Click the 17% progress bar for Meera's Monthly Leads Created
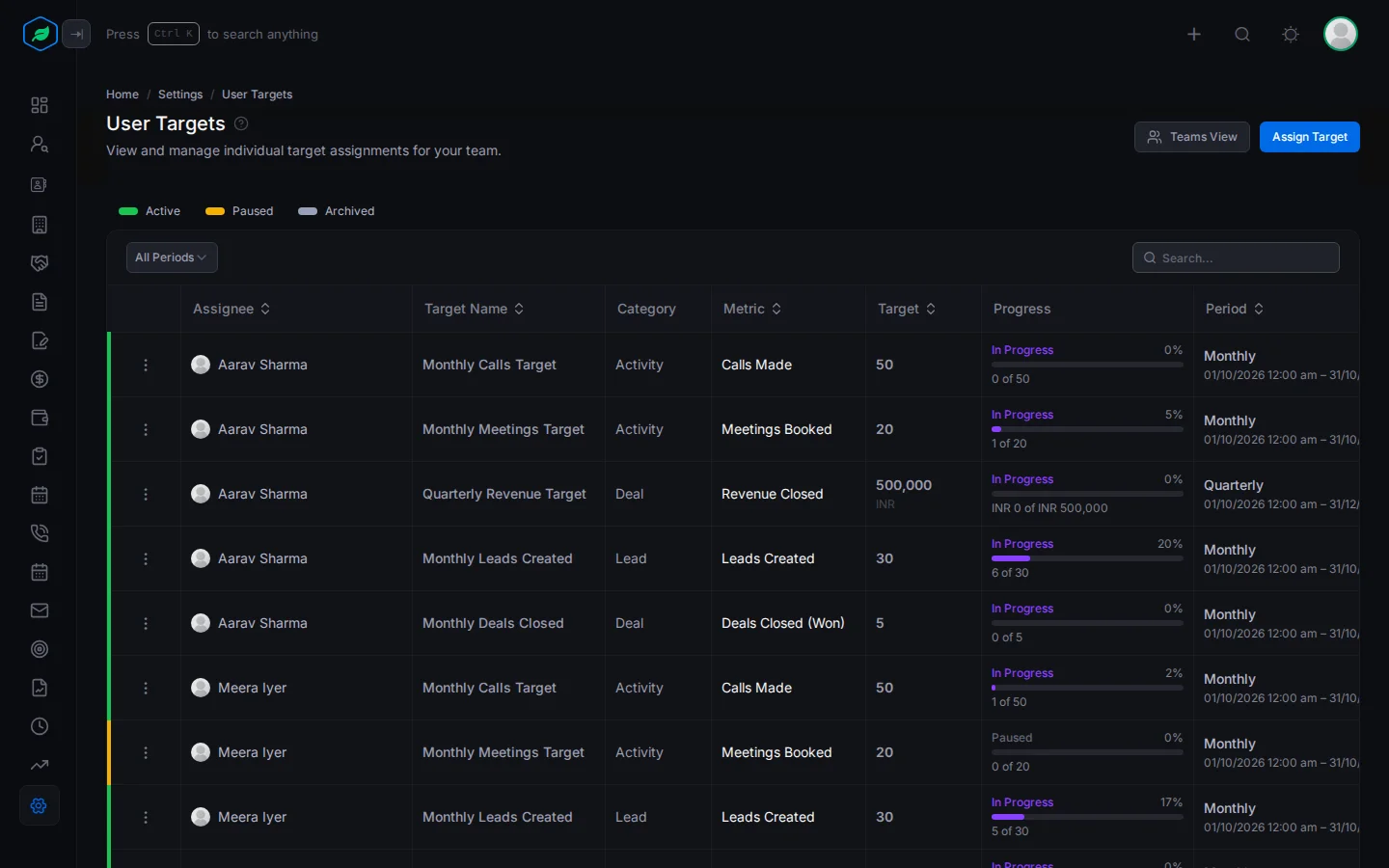Image resolution: width=1389 pixels, height=868 pixels. (1087, 817)
